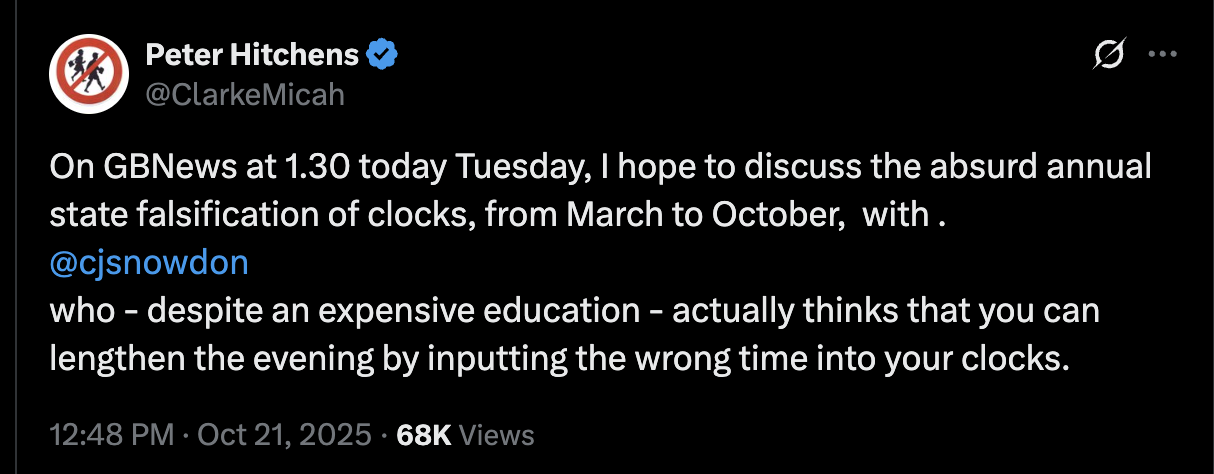Open the @ClarkeMicah handle link

click(x=244, y=94)
